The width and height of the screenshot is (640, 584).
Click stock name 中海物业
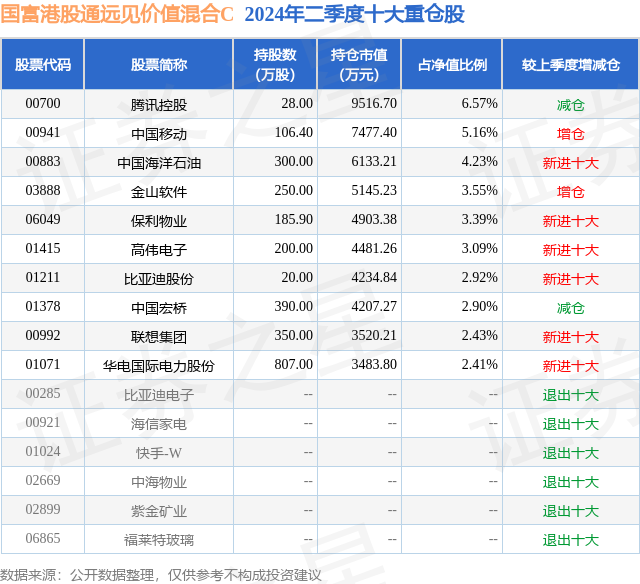pos(159,482)
